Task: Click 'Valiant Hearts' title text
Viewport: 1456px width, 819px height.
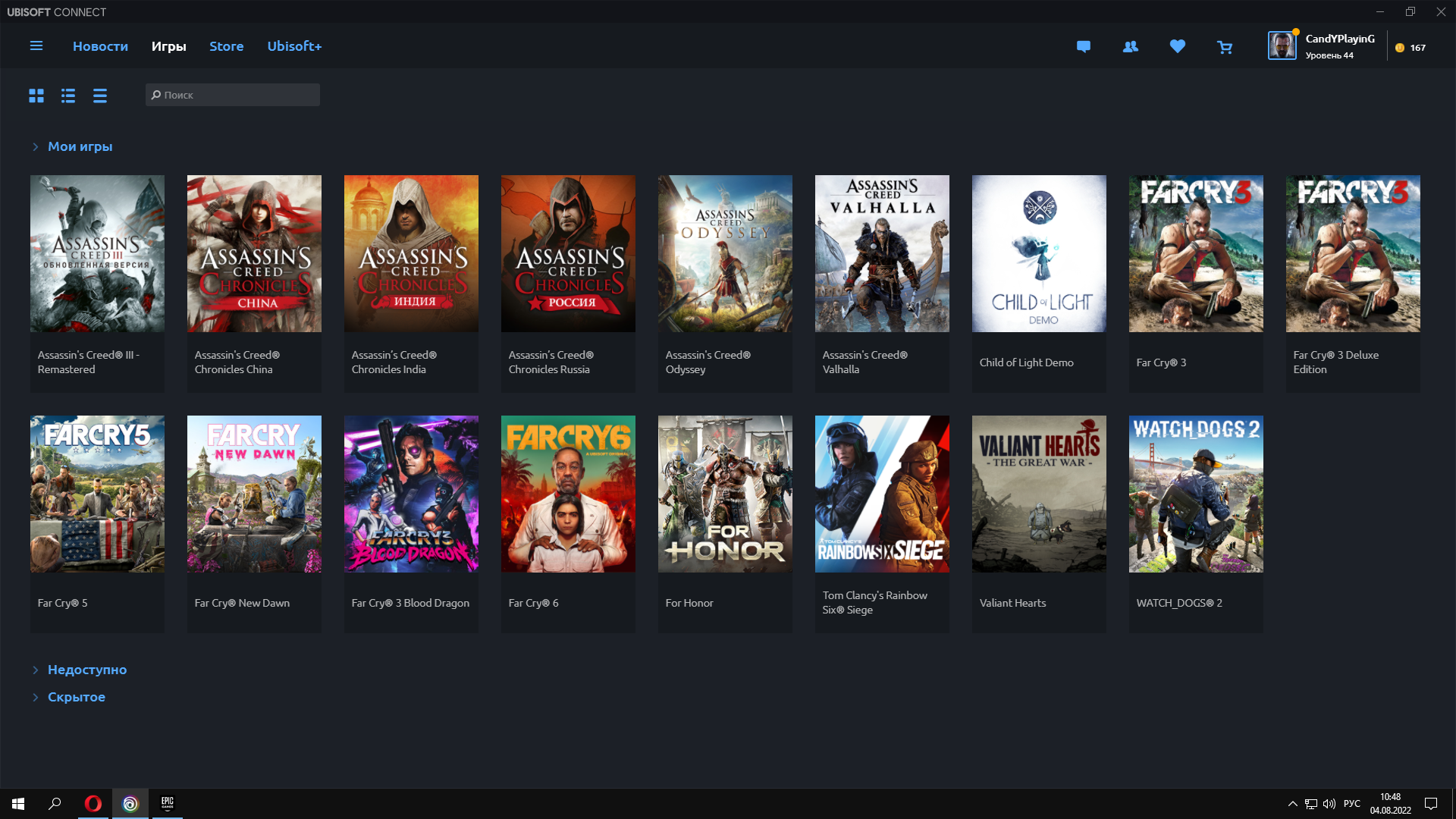Action: (1012, 604)
